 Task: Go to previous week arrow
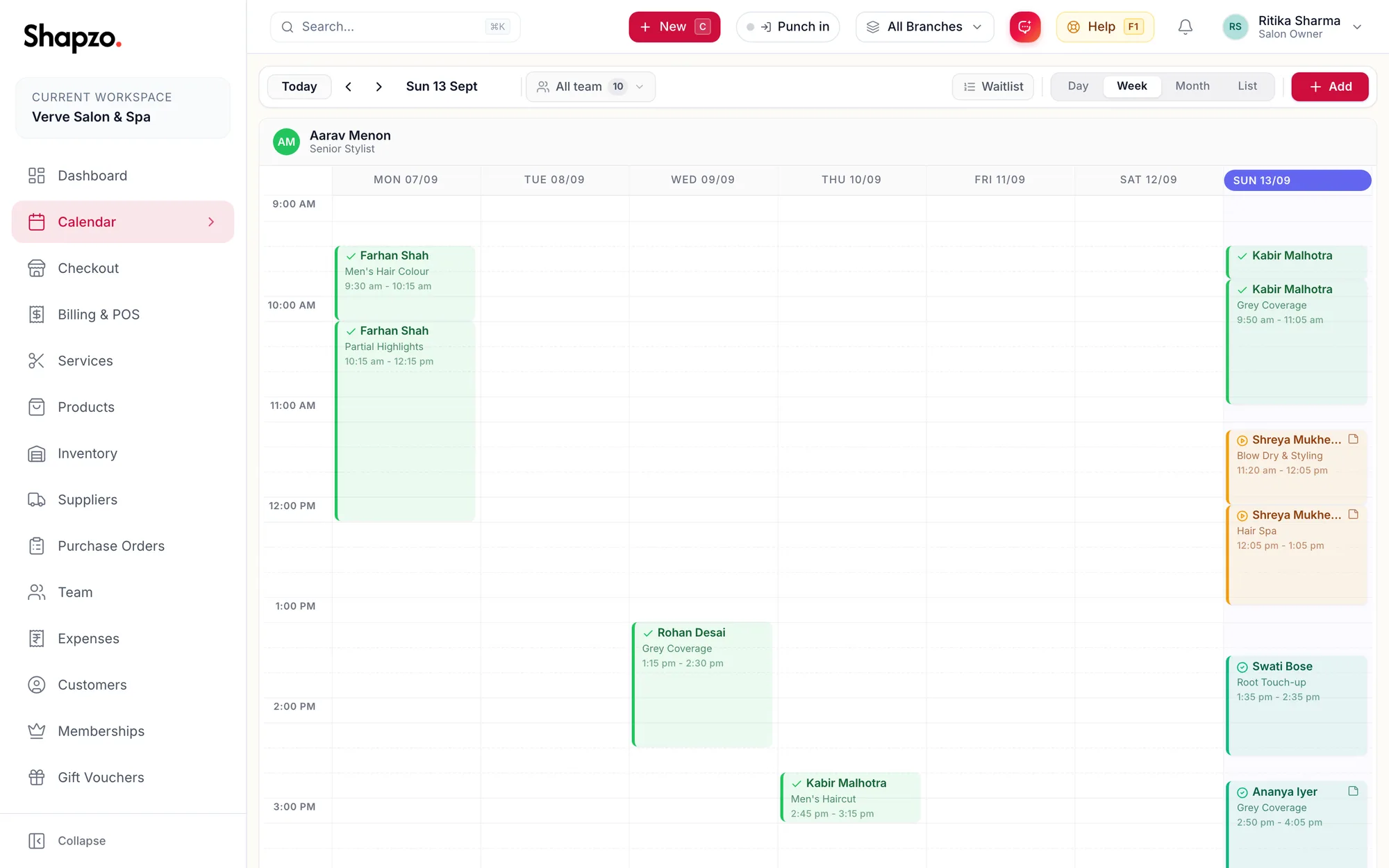(x=349, y=87)
